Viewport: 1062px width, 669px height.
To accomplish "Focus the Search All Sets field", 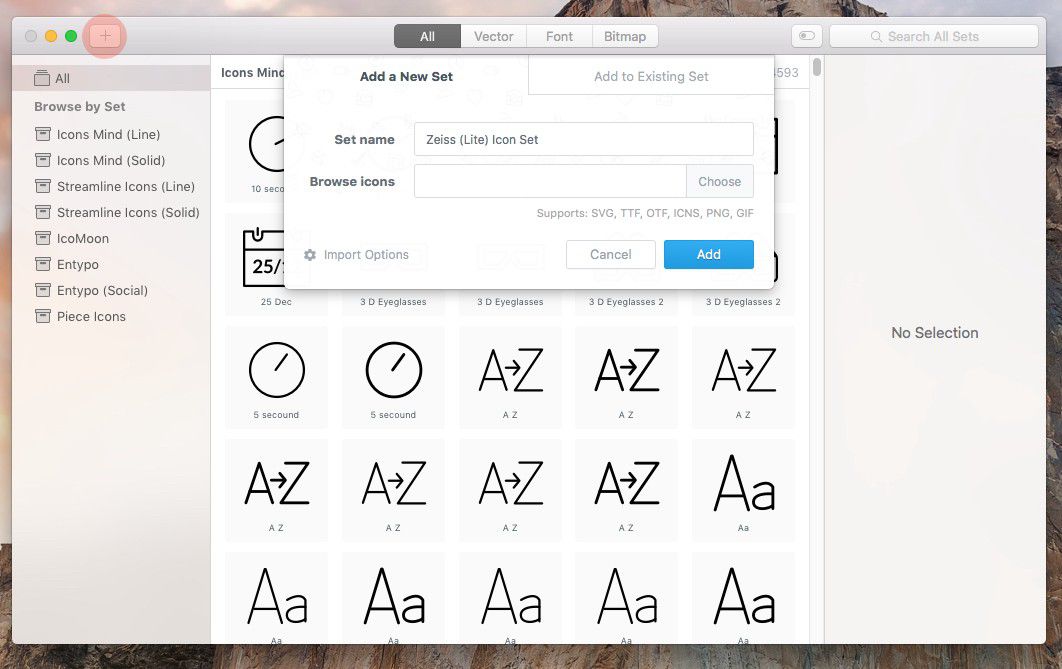I will coord(933,37).
